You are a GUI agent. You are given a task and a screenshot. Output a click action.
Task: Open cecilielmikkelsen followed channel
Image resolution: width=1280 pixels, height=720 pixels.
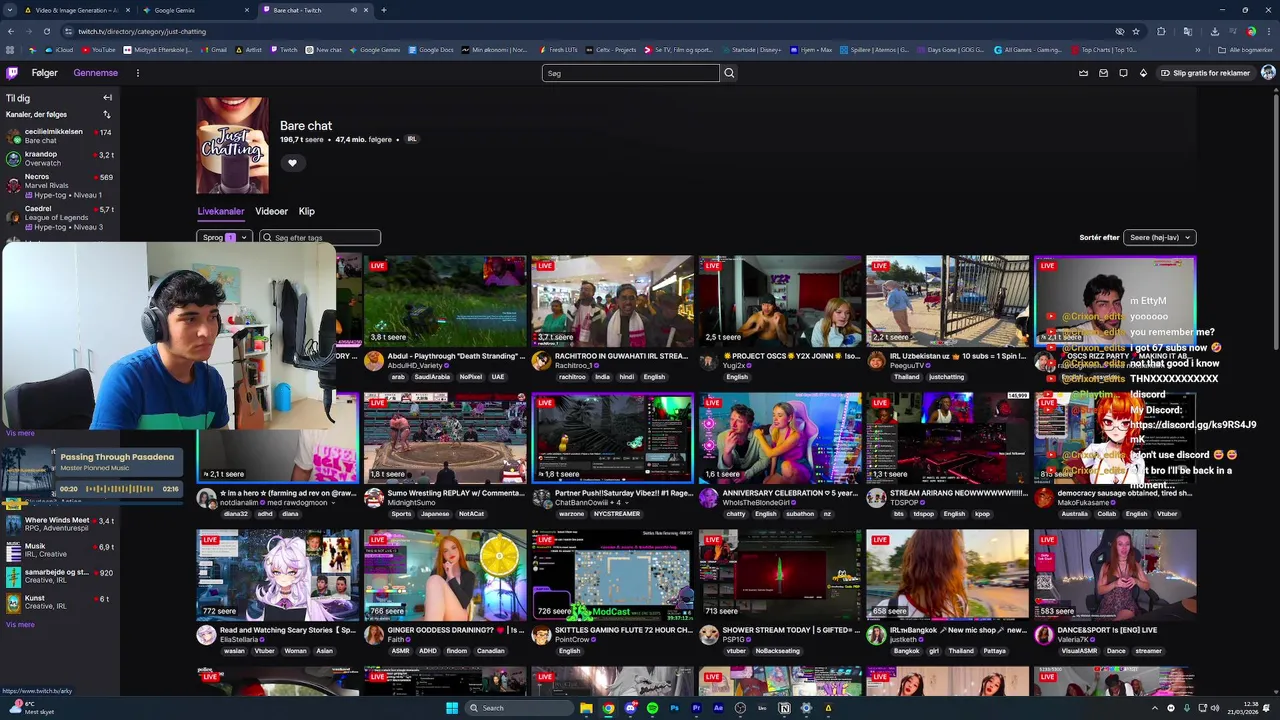point(60,136)
